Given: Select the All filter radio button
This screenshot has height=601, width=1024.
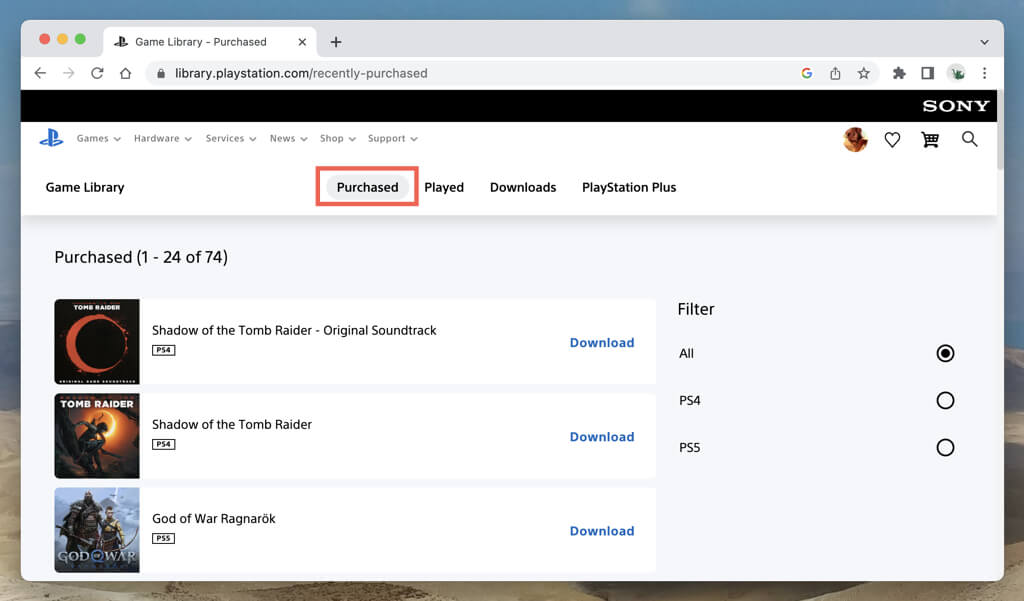Looking at the screenshot, I should (944, 353).
